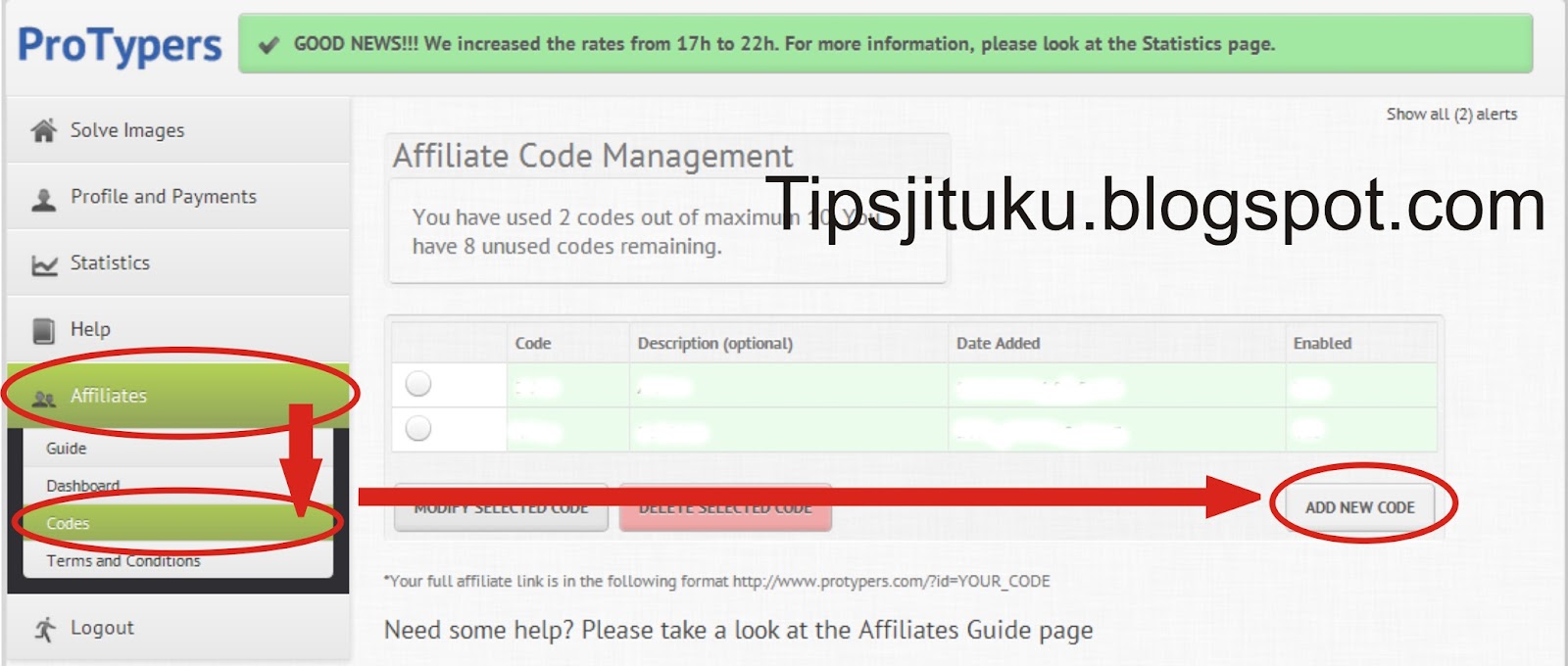Screen dimensions: 1568x666
Task: Click the green GOOD NEWS alert banner
Action: (886, 44)
